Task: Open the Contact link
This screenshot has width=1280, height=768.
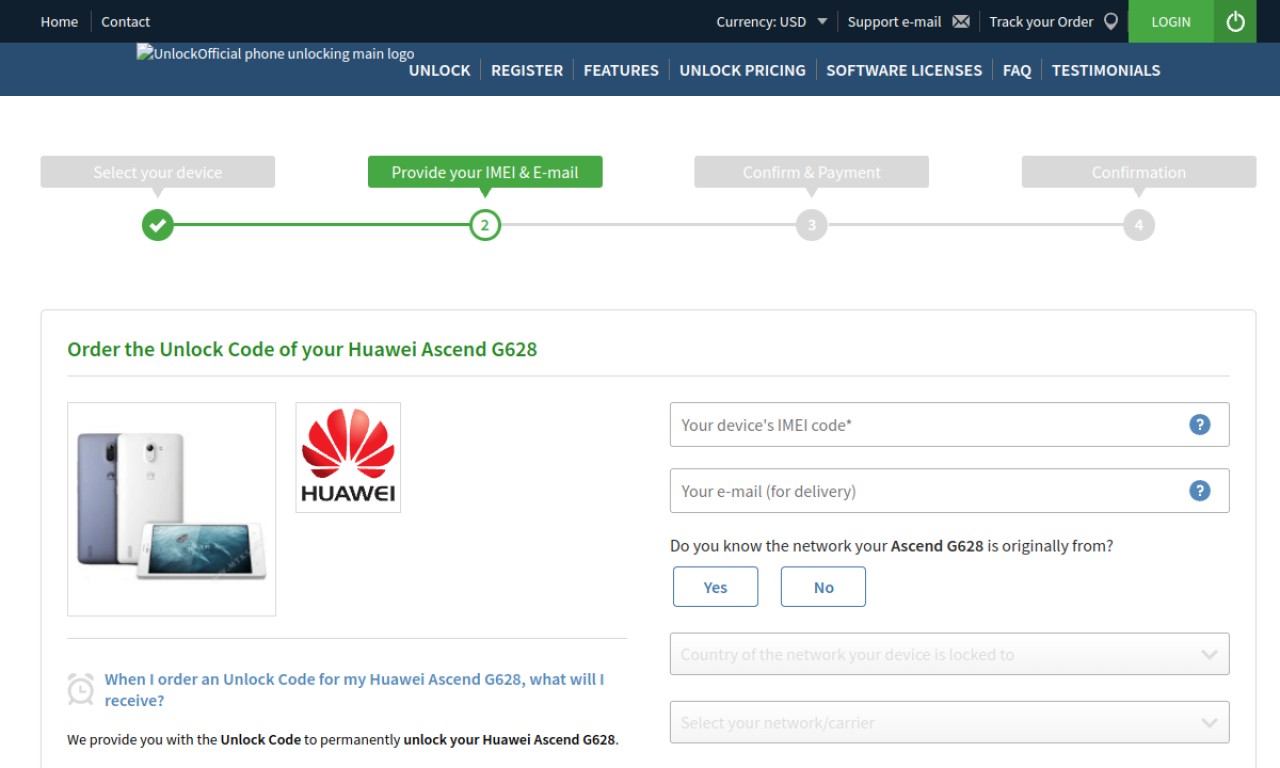Action: pos(125,21)
